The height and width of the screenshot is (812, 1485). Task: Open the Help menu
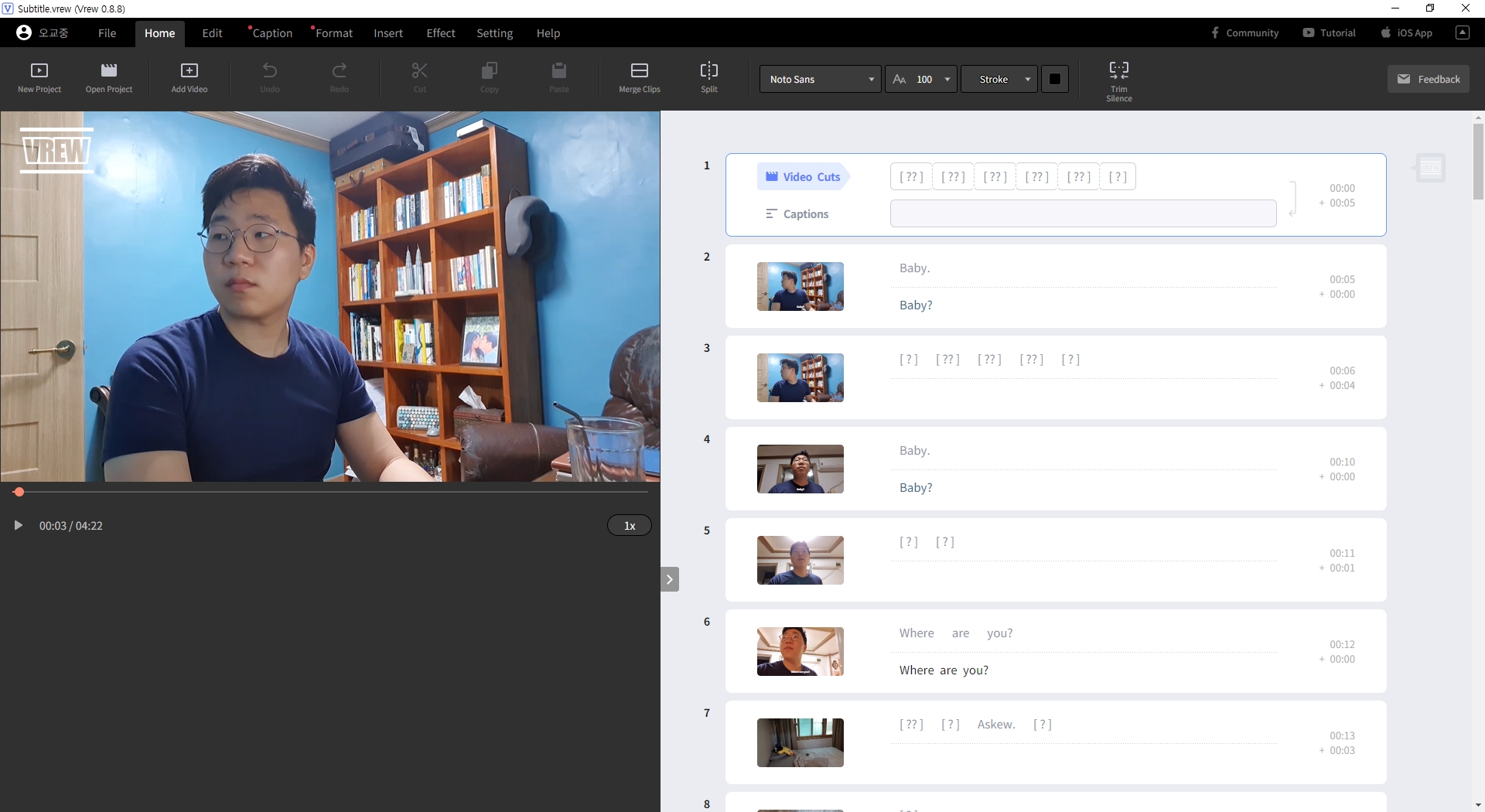tap(548, 33)
